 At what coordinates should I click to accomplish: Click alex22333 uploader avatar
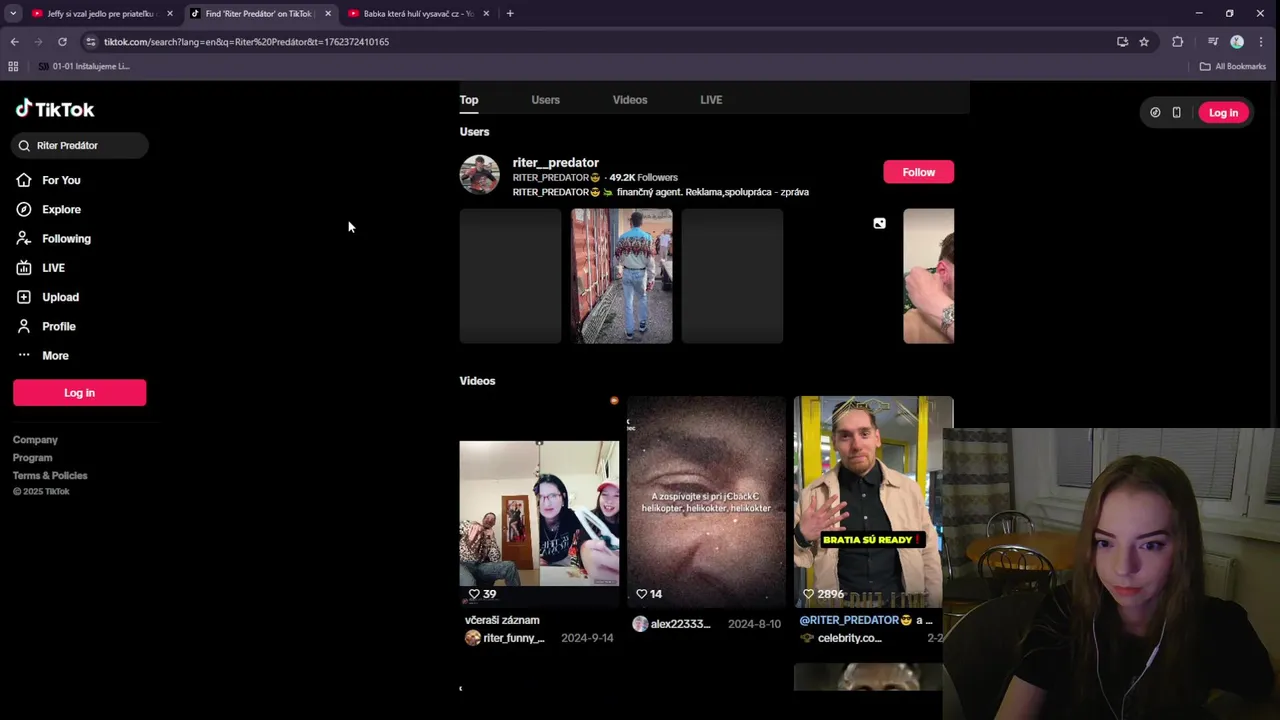click(x=640, y=624)
